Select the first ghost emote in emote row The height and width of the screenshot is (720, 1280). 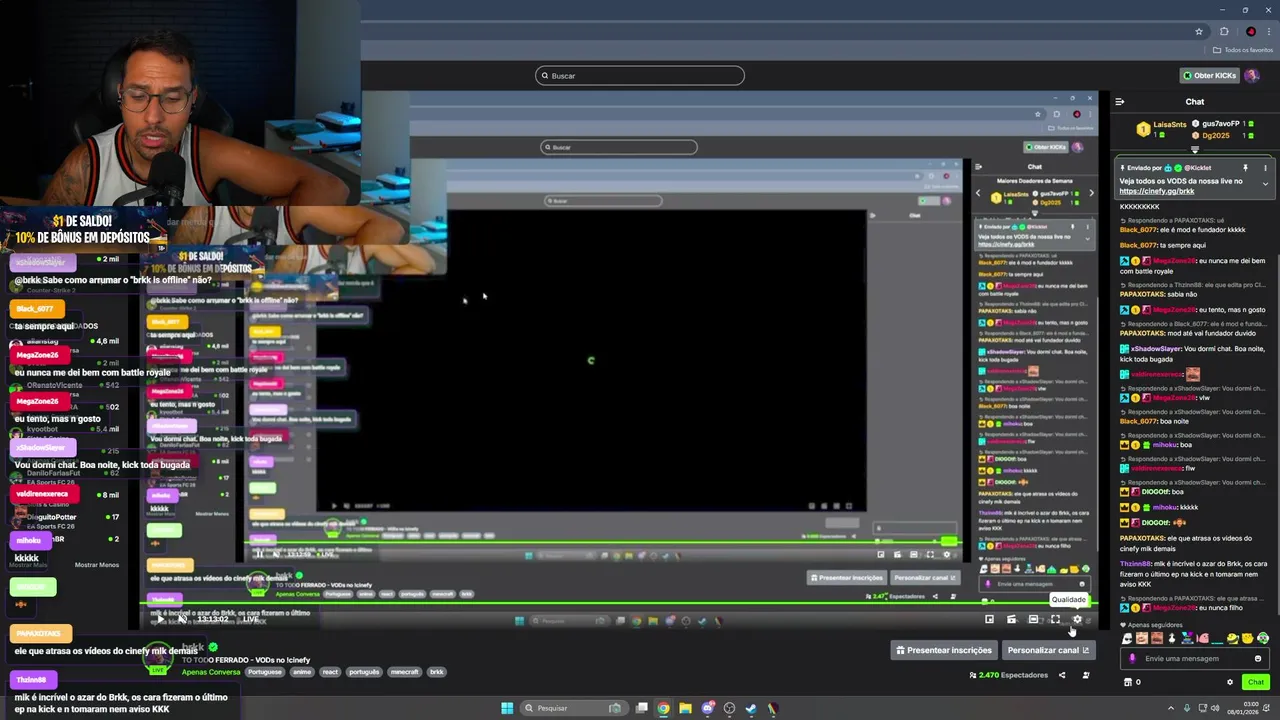(x=1127, y=638)
